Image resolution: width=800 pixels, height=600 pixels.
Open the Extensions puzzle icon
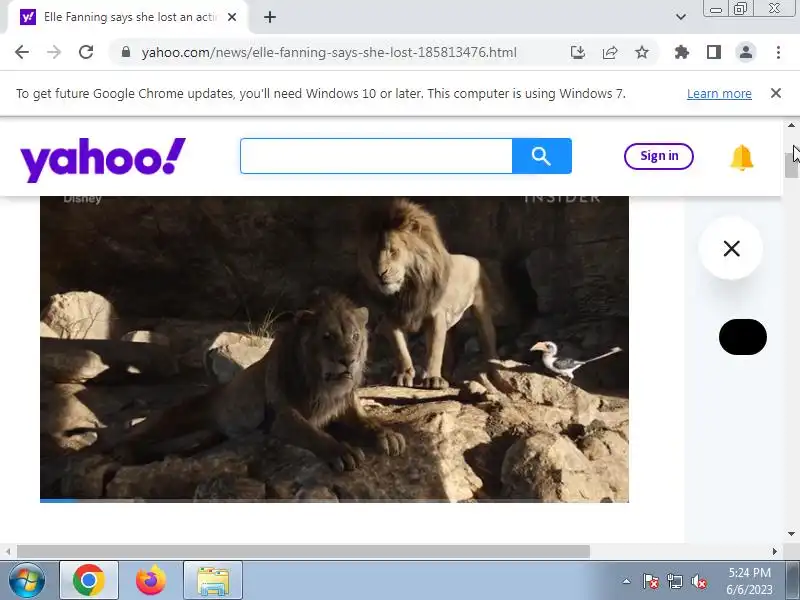(x=682, y=52)
